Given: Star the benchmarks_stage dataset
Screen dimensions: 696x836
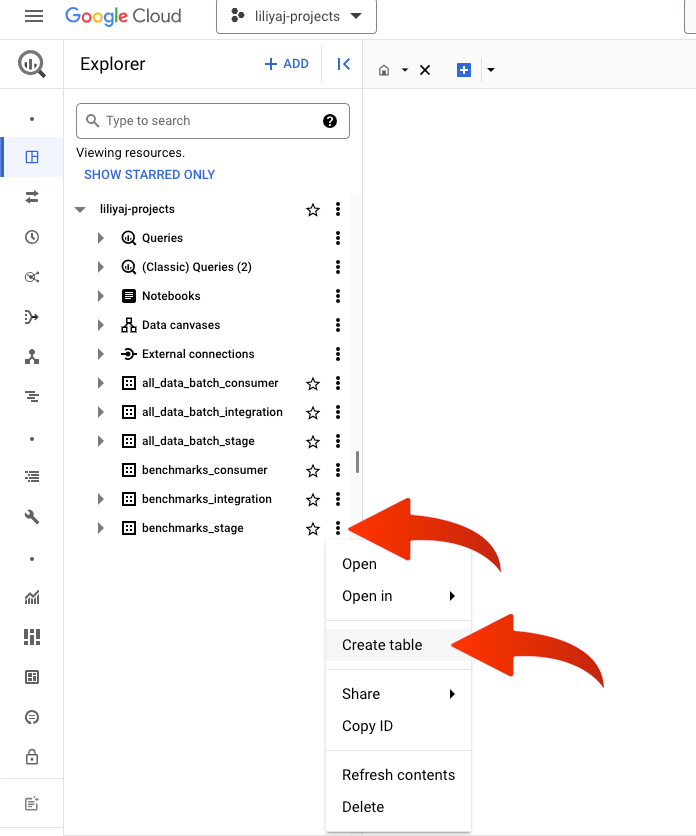Looking at the screenshot, I should (x=313, y=528).
